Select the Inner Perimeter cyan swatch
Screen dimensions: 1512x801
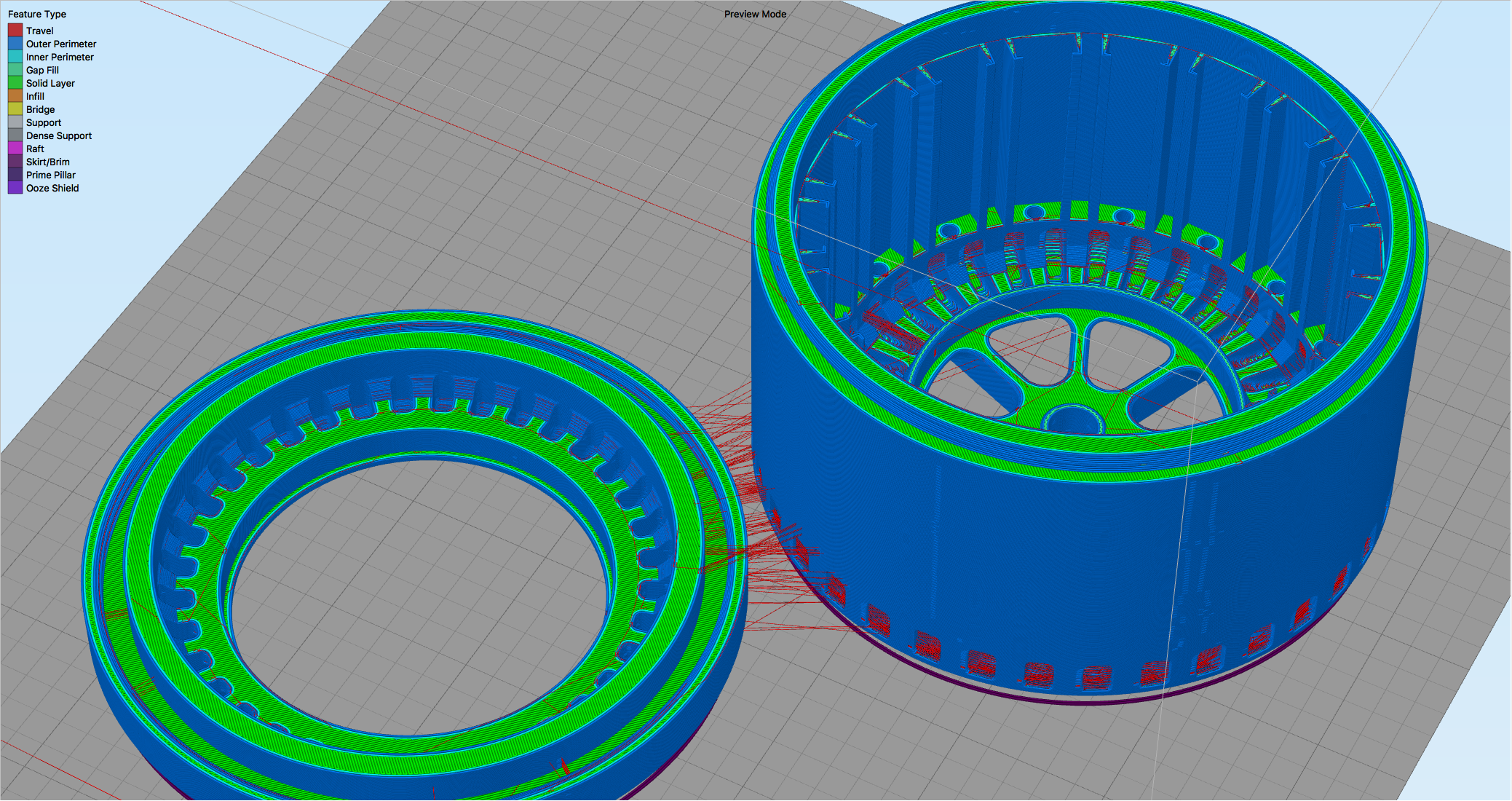tap(15, 57)
